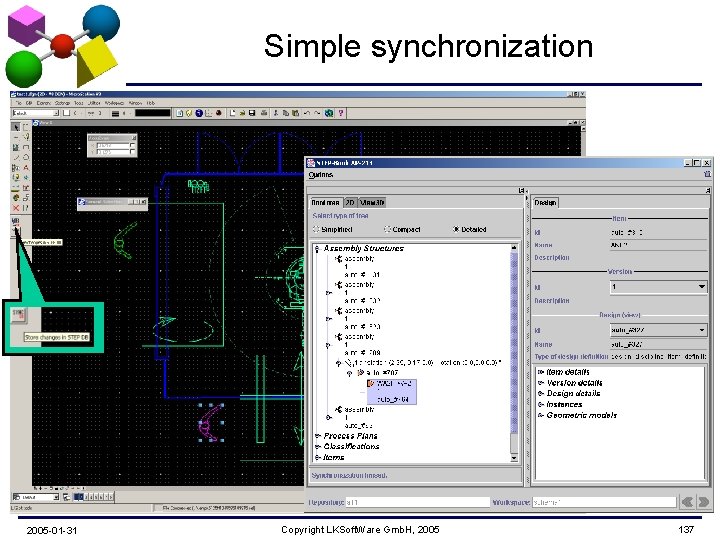Expand the Design details node
Image resolution: width=720 pixels, height=540 pixels.
541,394
